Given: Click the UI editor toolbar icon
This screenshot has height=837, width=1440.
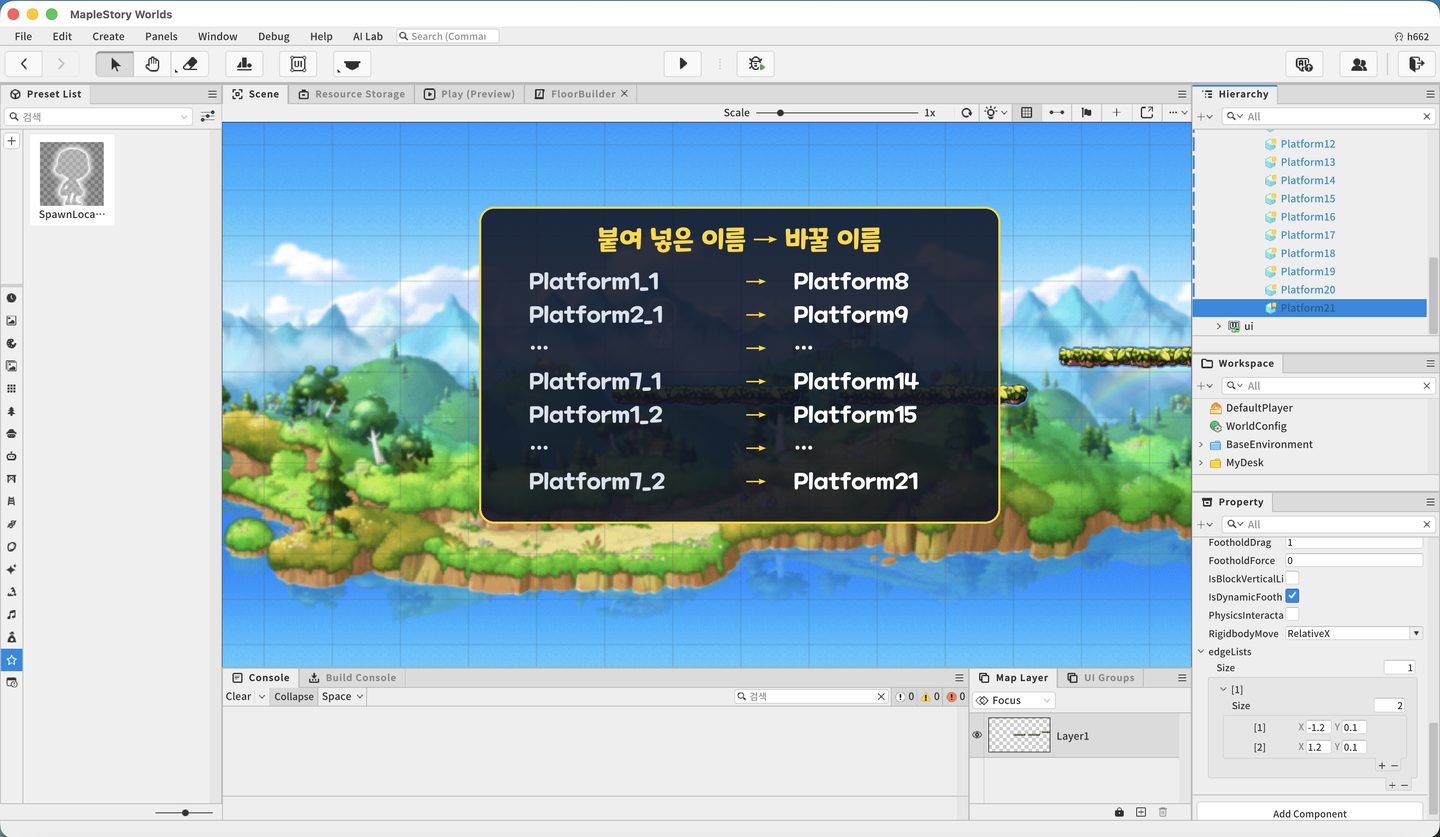Looking at the screenshot, I should [x=297, y=64].
